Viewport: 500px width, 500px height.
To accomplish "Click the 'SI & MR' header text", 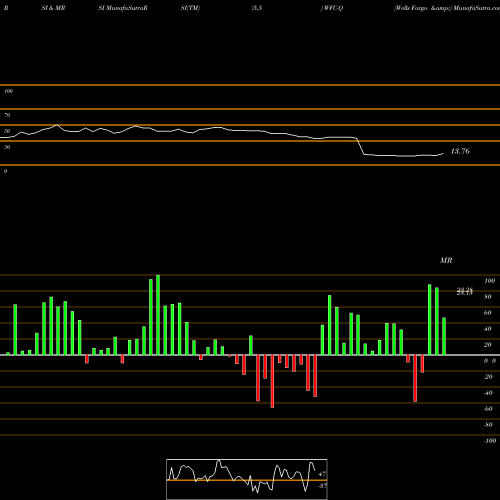I will click(53, 8).
